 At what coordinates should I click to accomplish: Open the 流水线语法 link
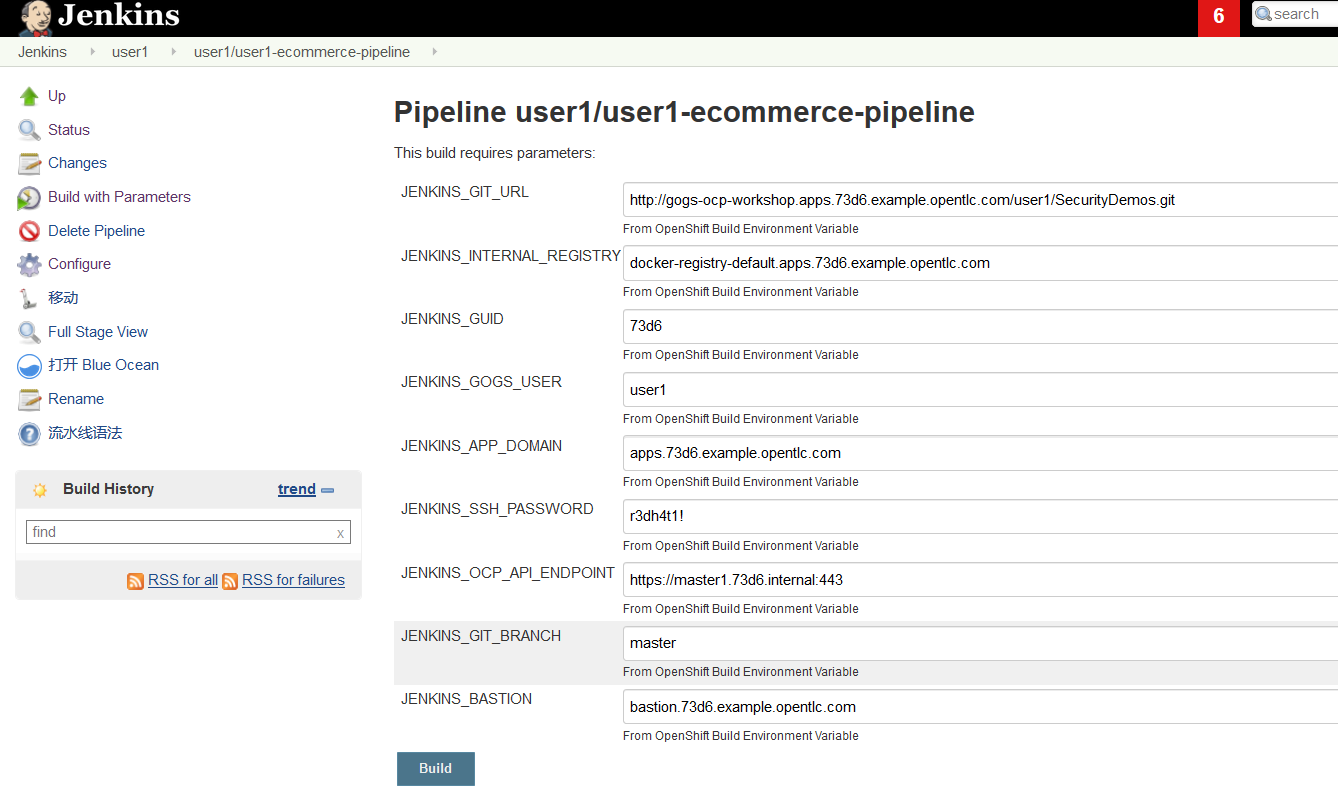(85, 433)
